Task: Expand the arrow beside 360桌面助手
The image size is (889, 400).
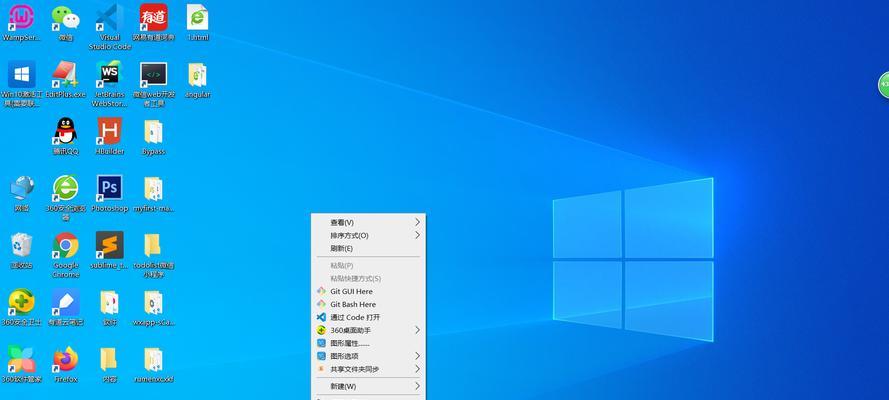Action: [x=418, y=330]
